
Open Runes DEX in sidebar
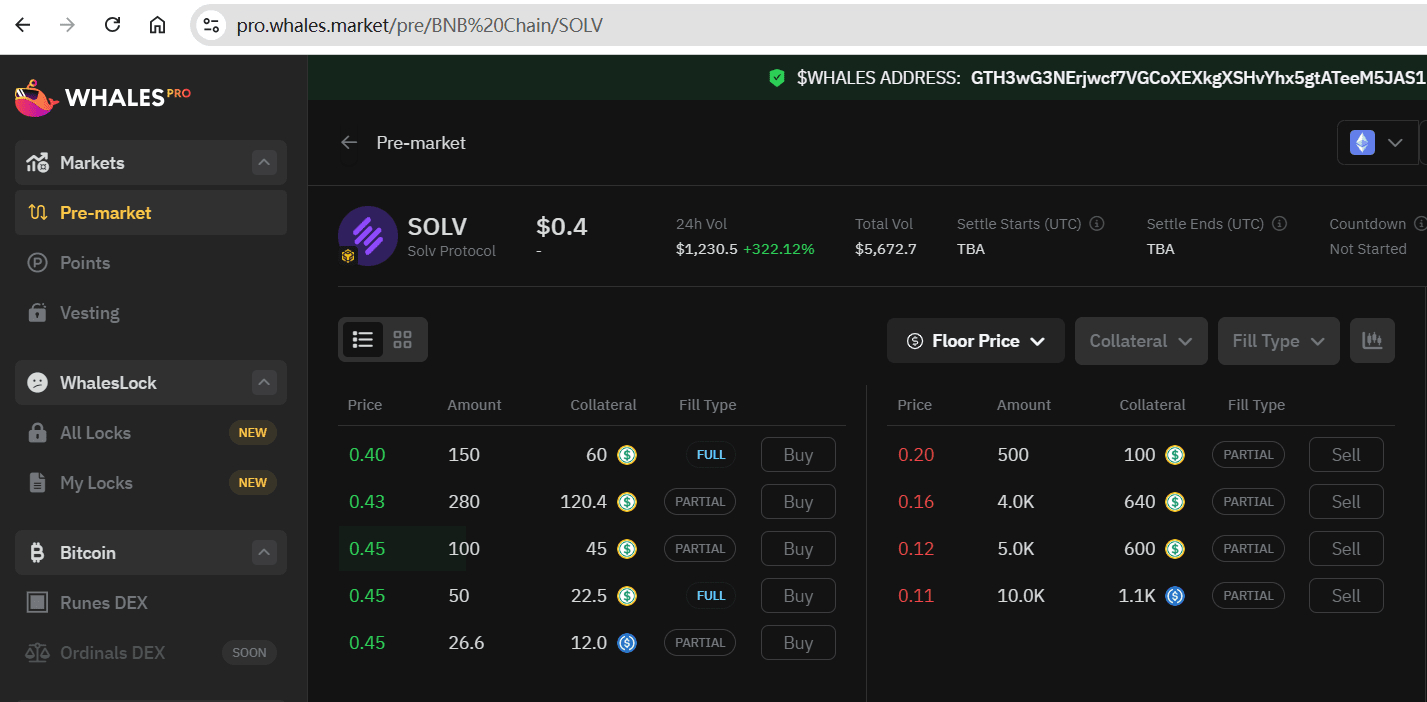coord(151,602)
